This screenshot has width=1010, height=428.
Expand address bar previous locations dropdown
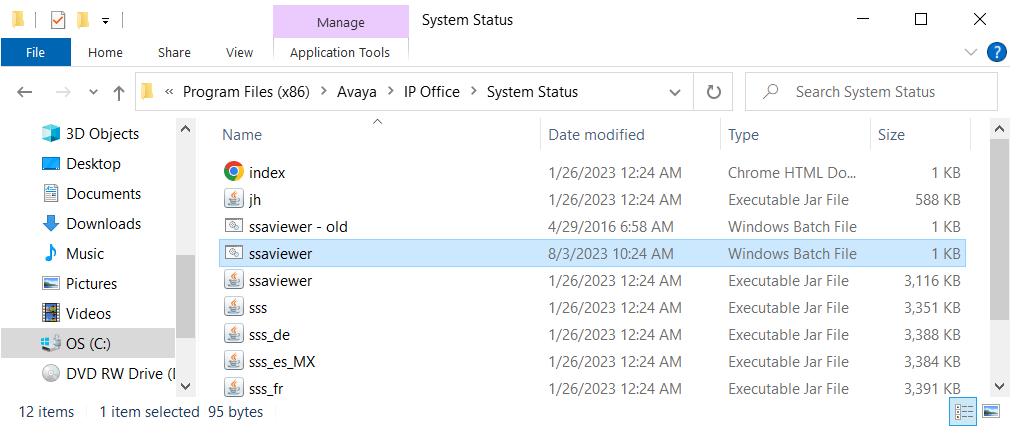pyautogui.click(x=675, y=92)
